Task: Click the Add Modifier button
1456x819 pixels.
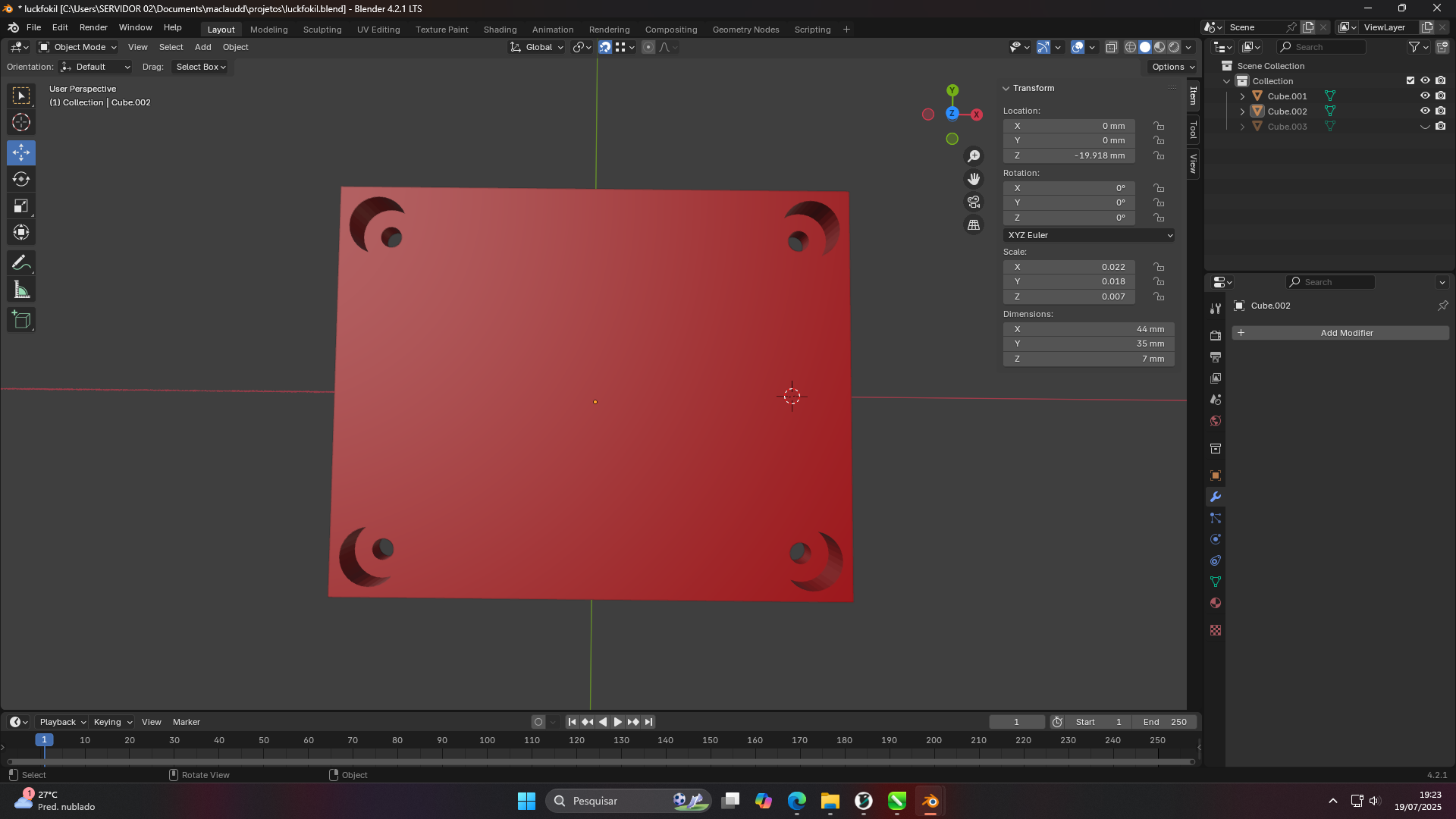Action: 1341,333
